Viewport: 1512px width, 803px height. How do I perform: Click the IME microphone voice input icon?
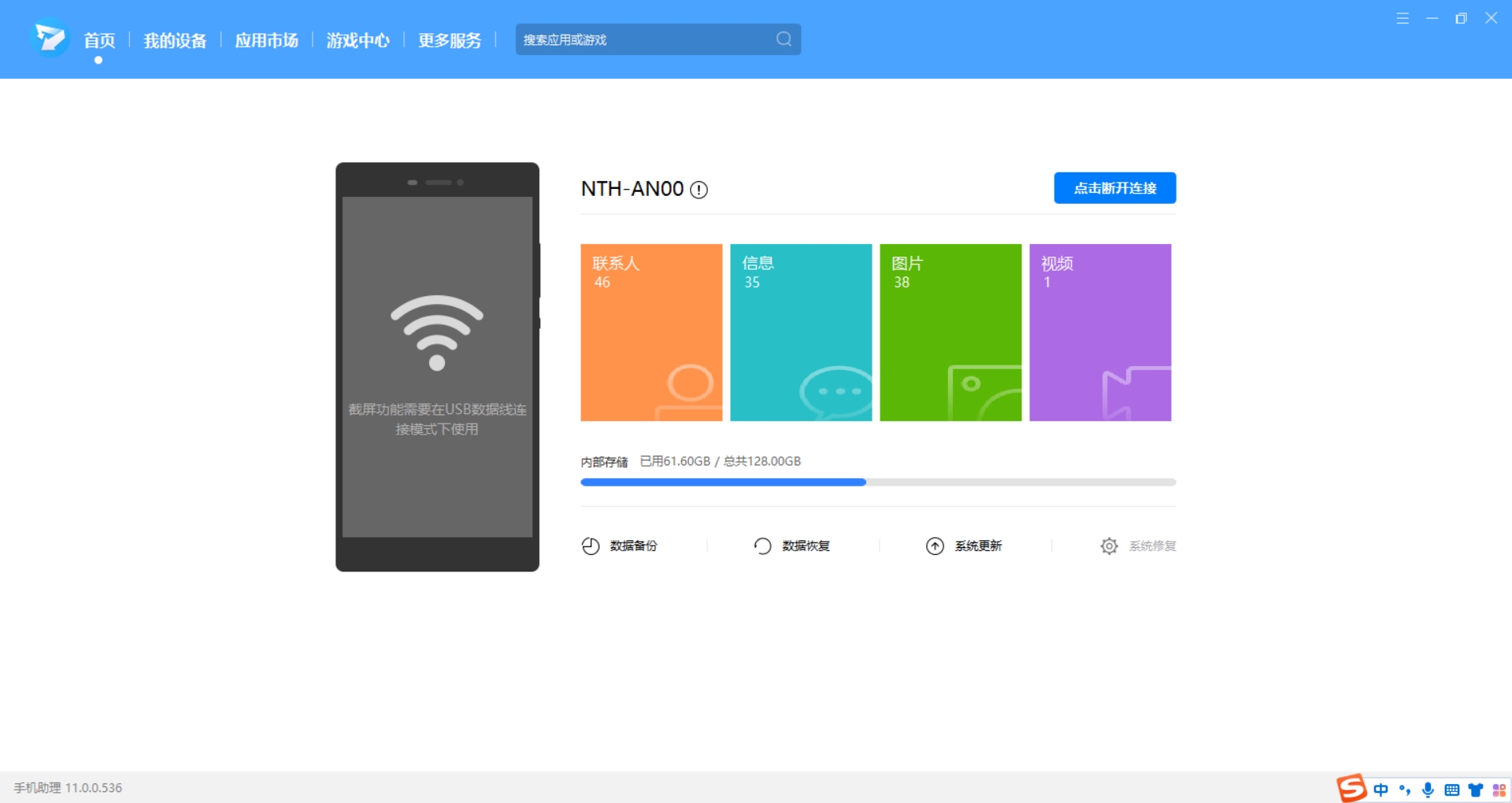point(1428,790)
